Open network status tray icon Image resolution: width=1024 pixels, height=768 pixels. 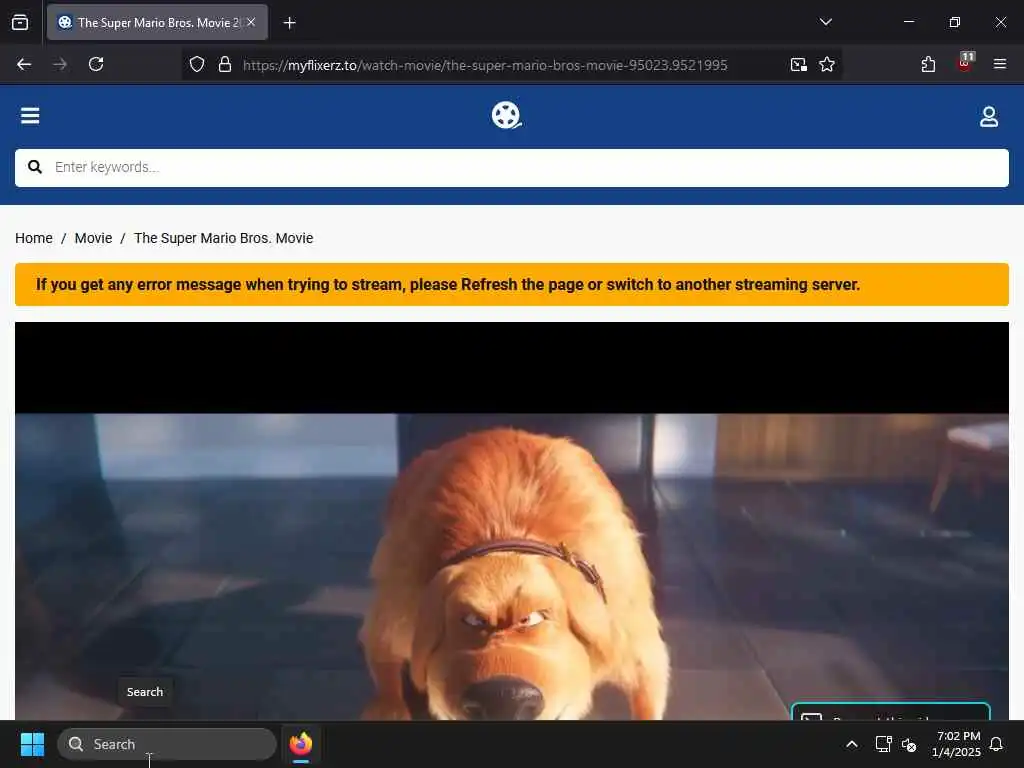coord(883,744)
